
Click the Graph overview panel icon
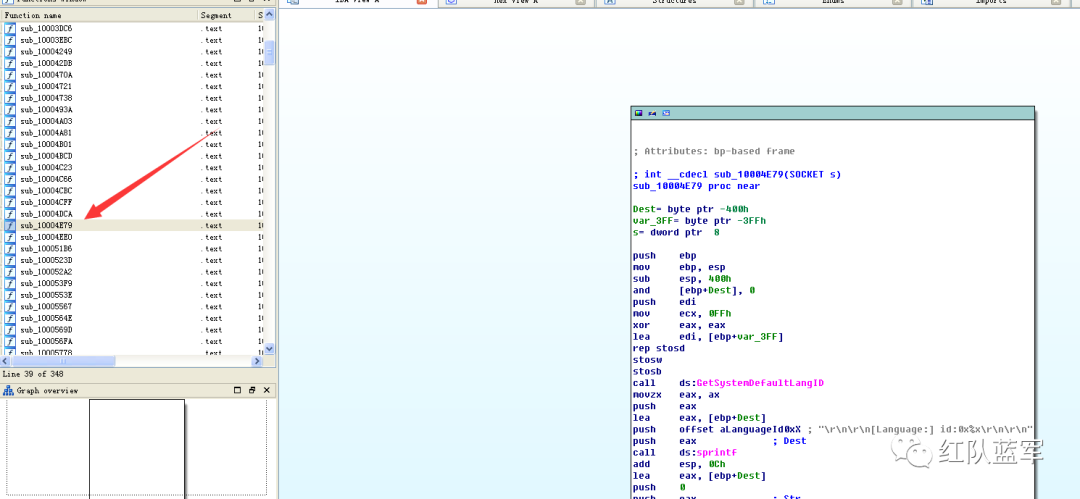pyautogui.click(x=8, y=391)
